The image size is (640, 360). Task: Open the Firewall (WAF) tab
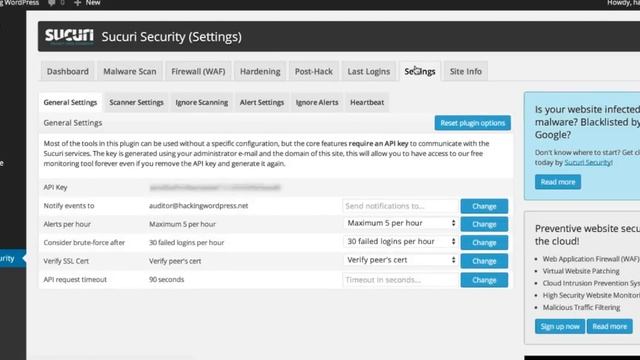tap(198, 71)
